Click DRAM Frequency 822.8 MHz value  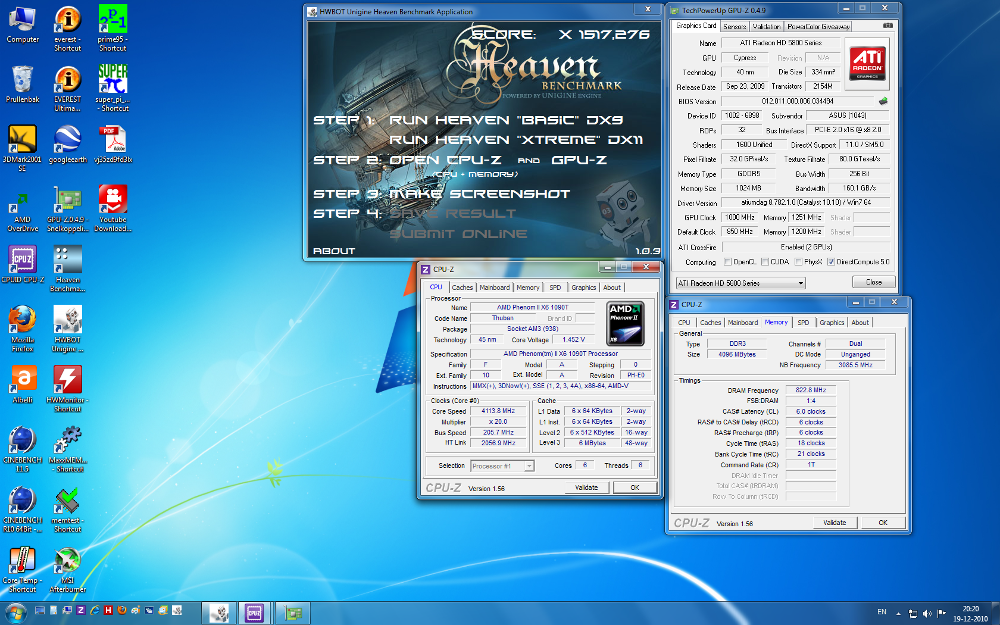(x=811, y=390)
